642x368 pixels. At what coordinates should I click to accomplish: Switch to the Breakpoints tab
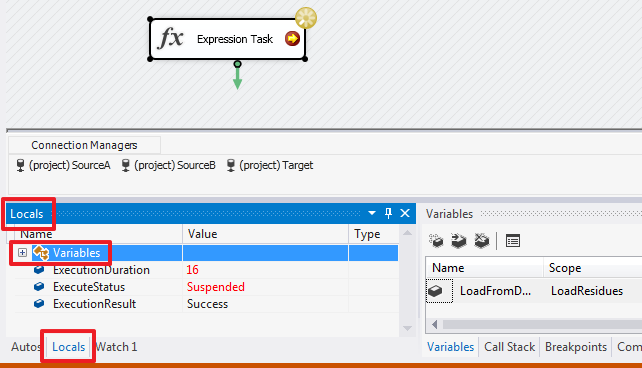(x=576, y=347)
